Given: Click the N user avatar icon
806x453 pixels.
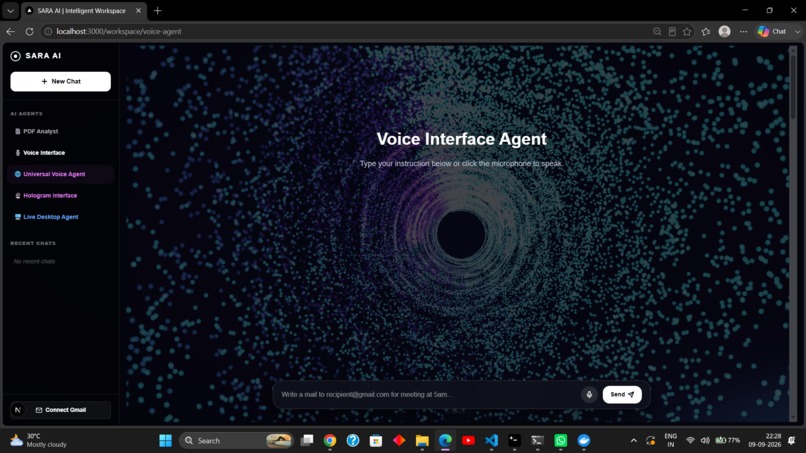Looking at the screenshot, I should point(17,410).
